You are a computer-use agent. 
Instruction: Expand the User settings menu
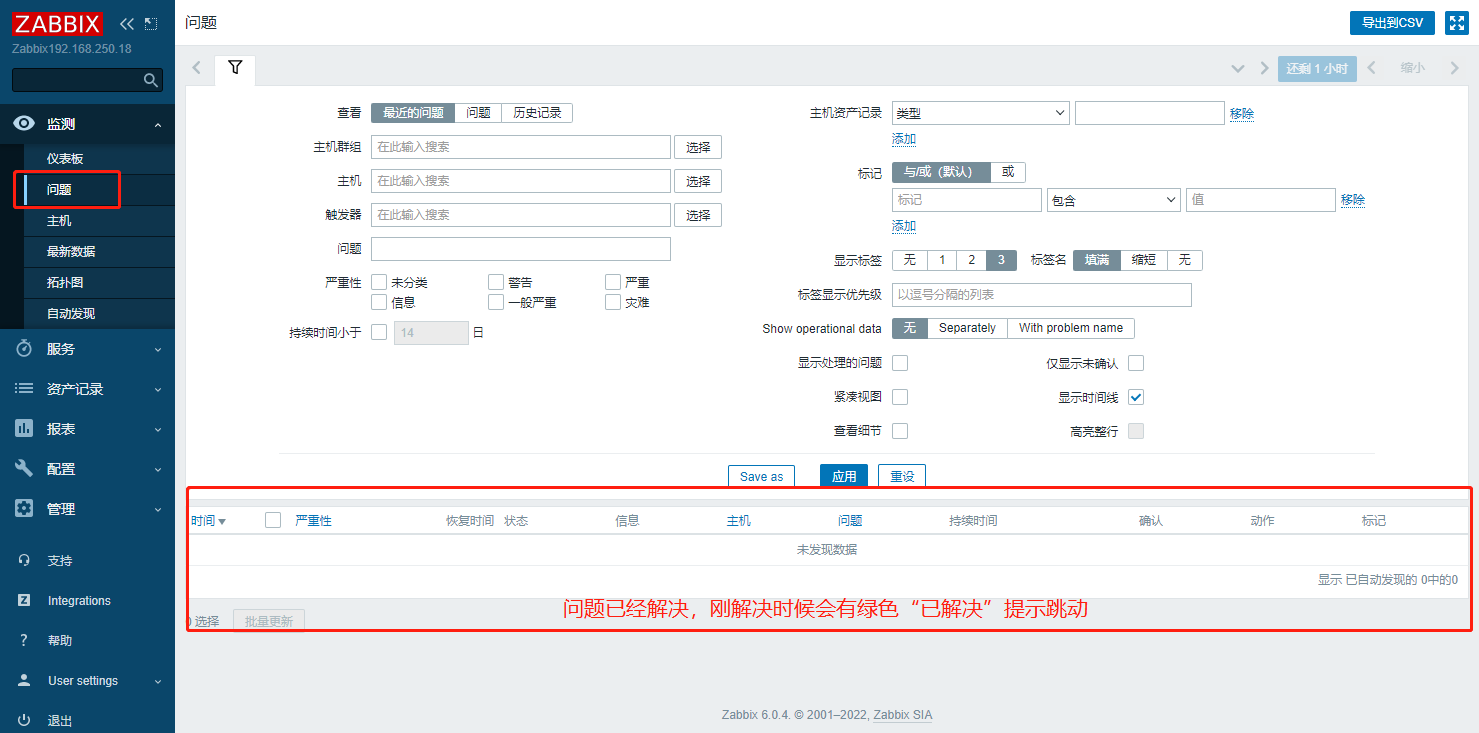[157, 681]
